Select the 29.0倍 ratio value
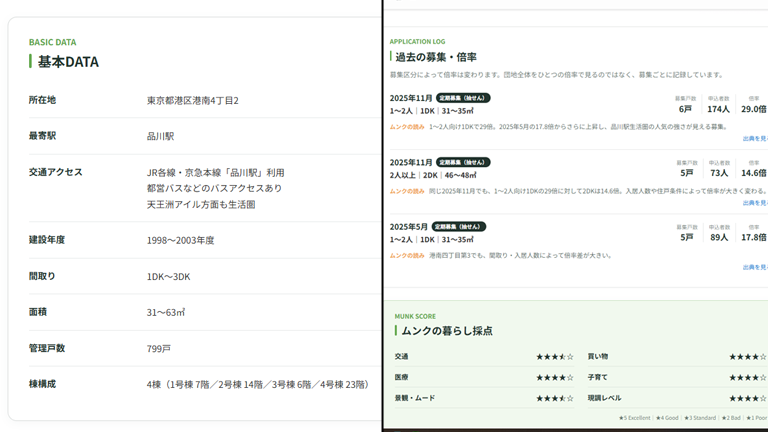This screenshot has height=432, width=768. pos(754,109)
